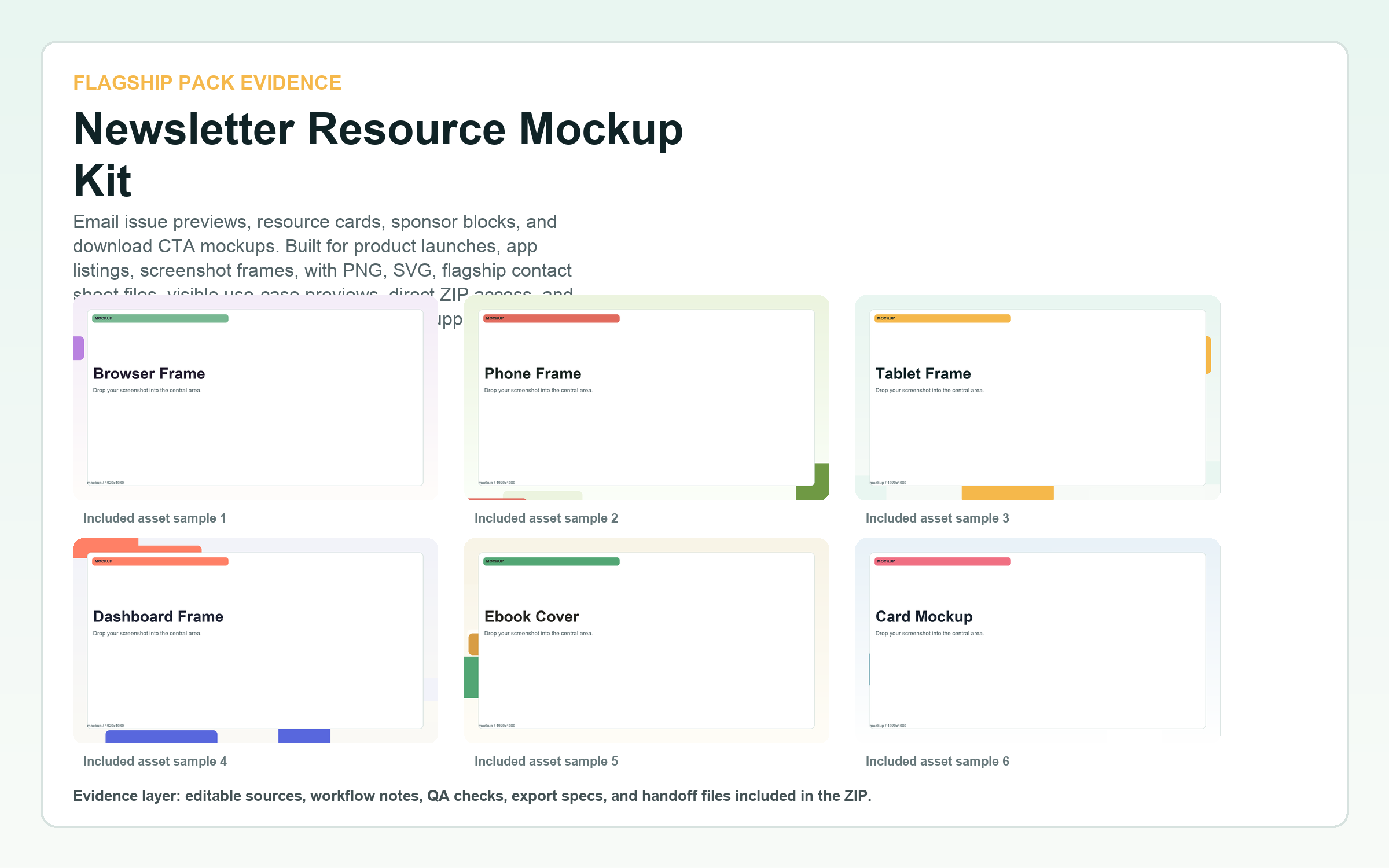Click the 'Phone Frame' title text
The height and width of the screenshot is (868, 1389).
[532, 374]
